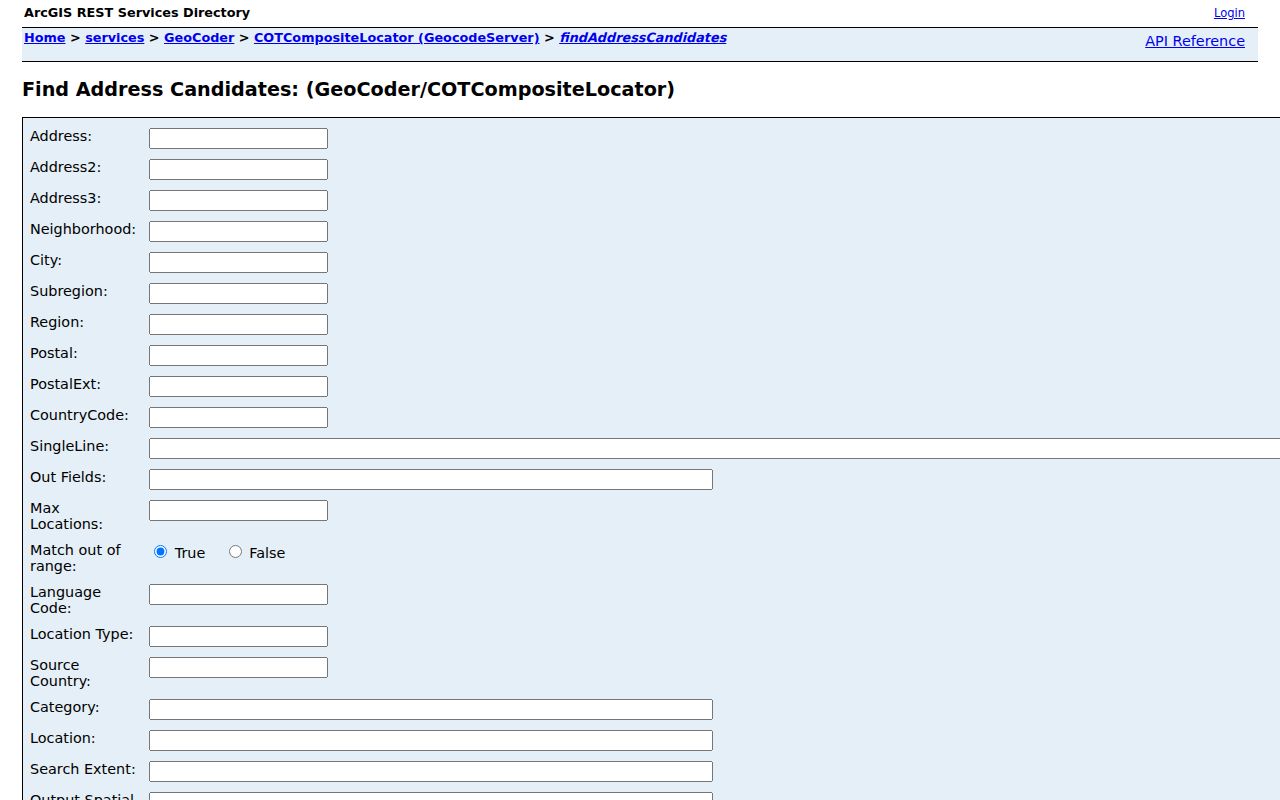Focus the Max Locations field
The width and height of the screenshot is (1280, 800).
click(238, 511)
